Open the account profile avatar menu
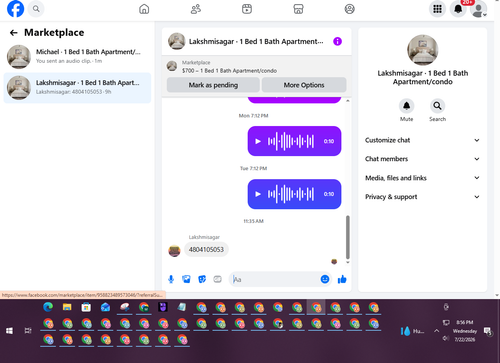The width and height of the screenshot is (500, 363). [x=478, y=9]
